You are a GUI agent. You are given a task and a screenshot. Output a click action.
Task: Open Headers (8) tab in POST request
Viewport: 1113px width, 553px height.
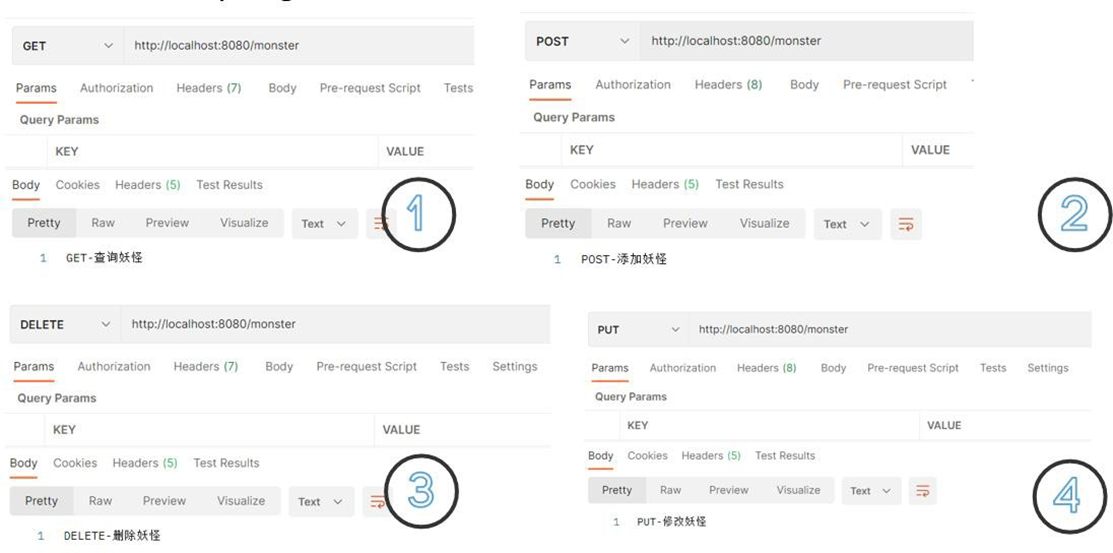point(728,85)
